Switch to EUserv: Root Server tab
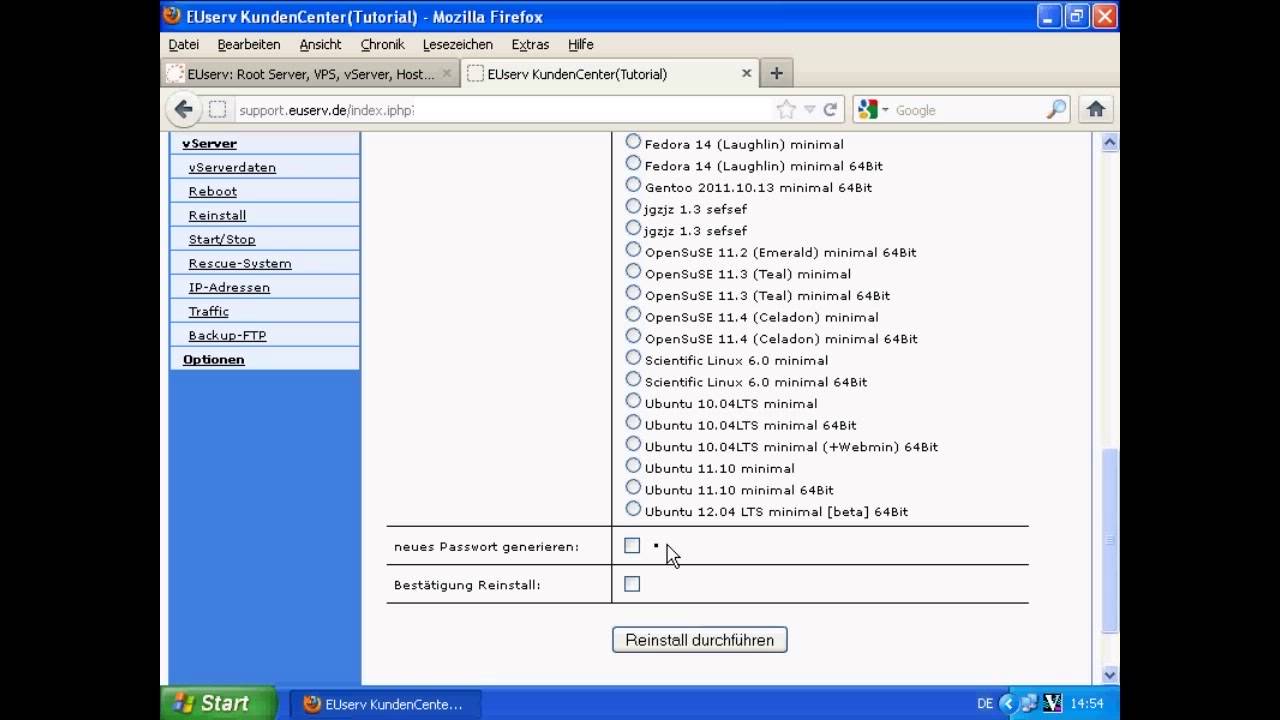1280x720 pixels. click(310, 74)
